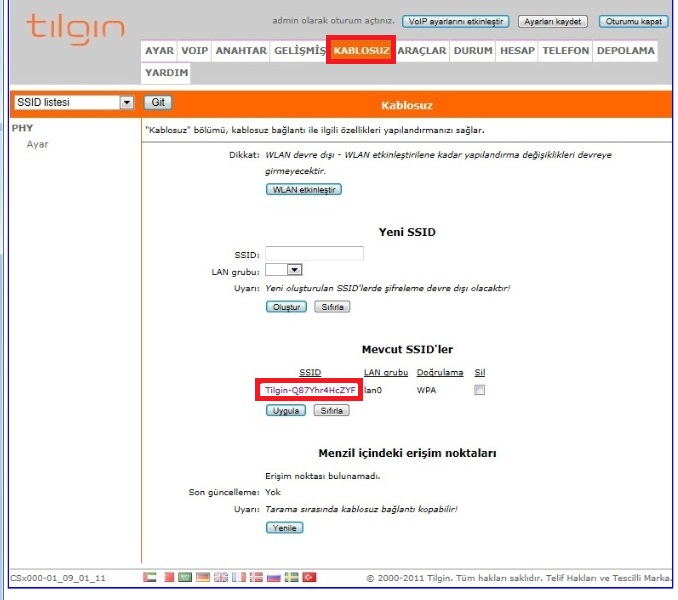Open the Tilgin-Q87Yhr4HcZYF SSID link
Image resolution: width=678 pixels, height=600 pixels.
click(310, 390)
